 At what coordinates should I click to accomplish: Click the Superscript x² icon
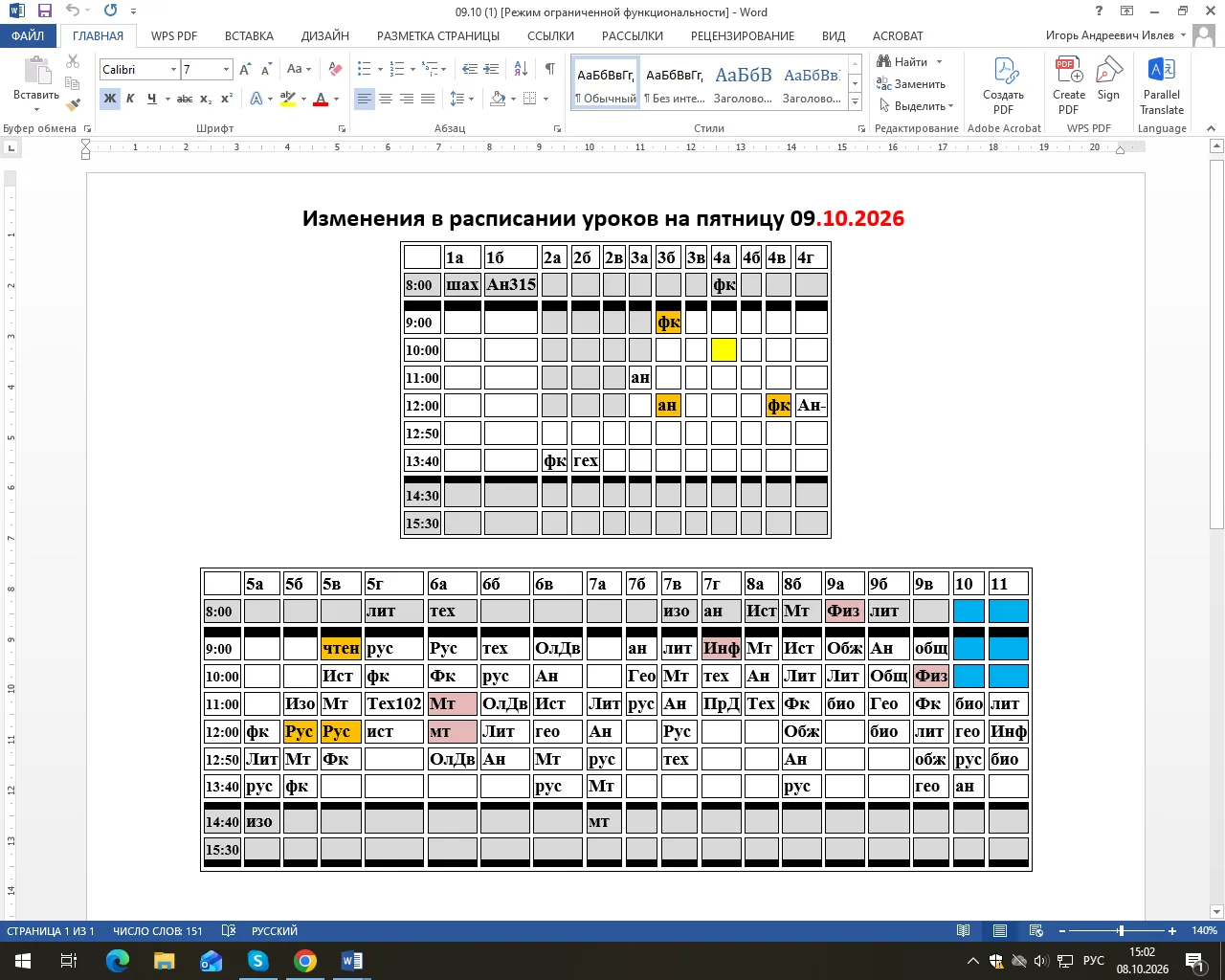click(227, 99)
